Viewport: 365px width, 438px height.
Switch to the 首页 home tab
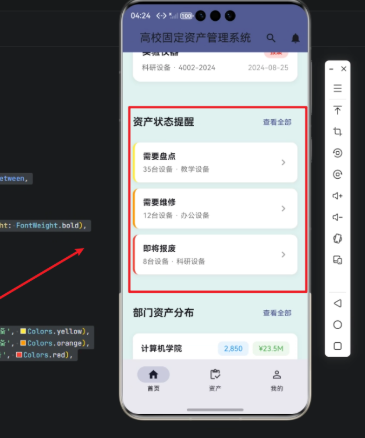153,379
